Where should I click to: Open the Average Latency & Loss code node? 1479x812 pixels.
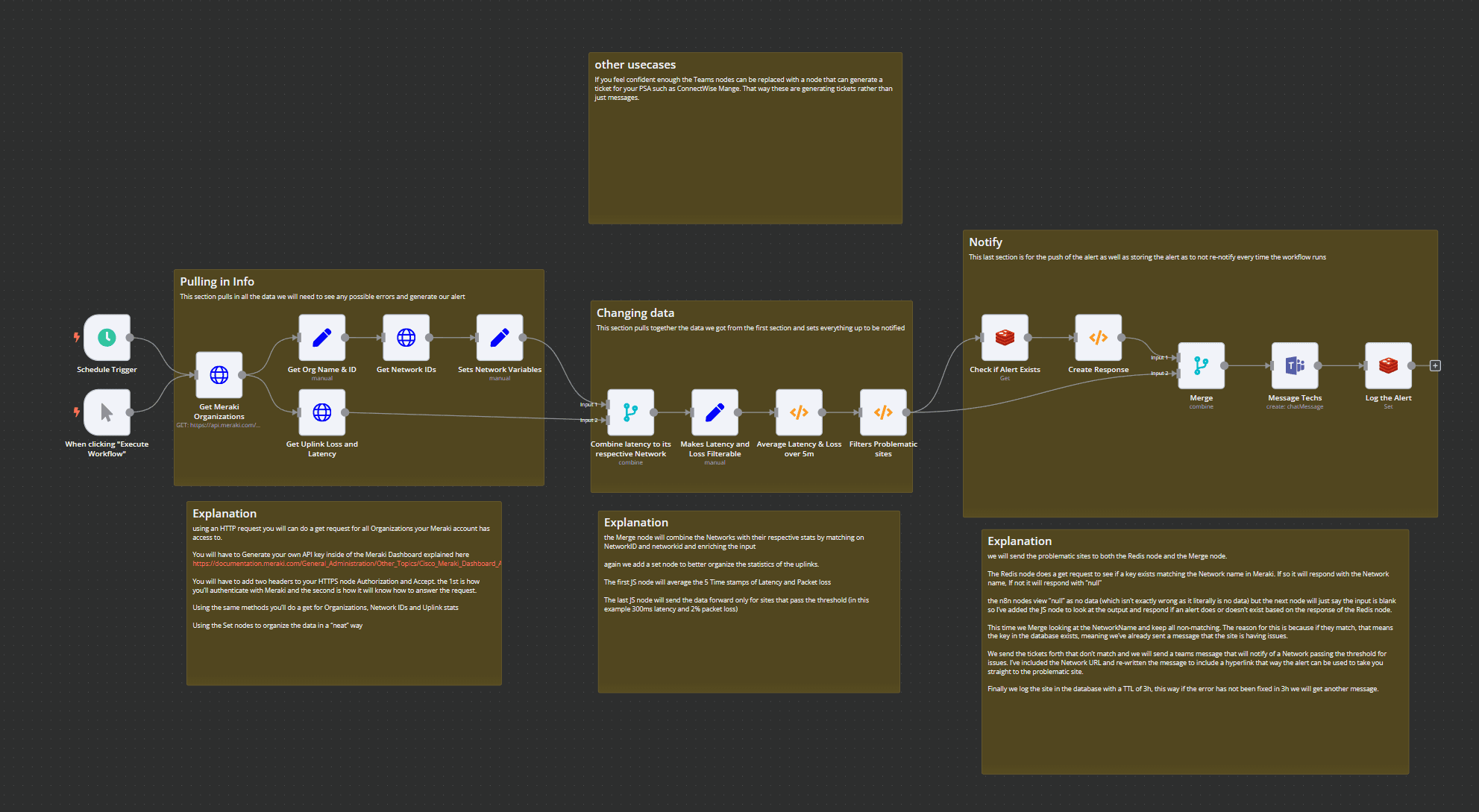[x=800, y=412]
